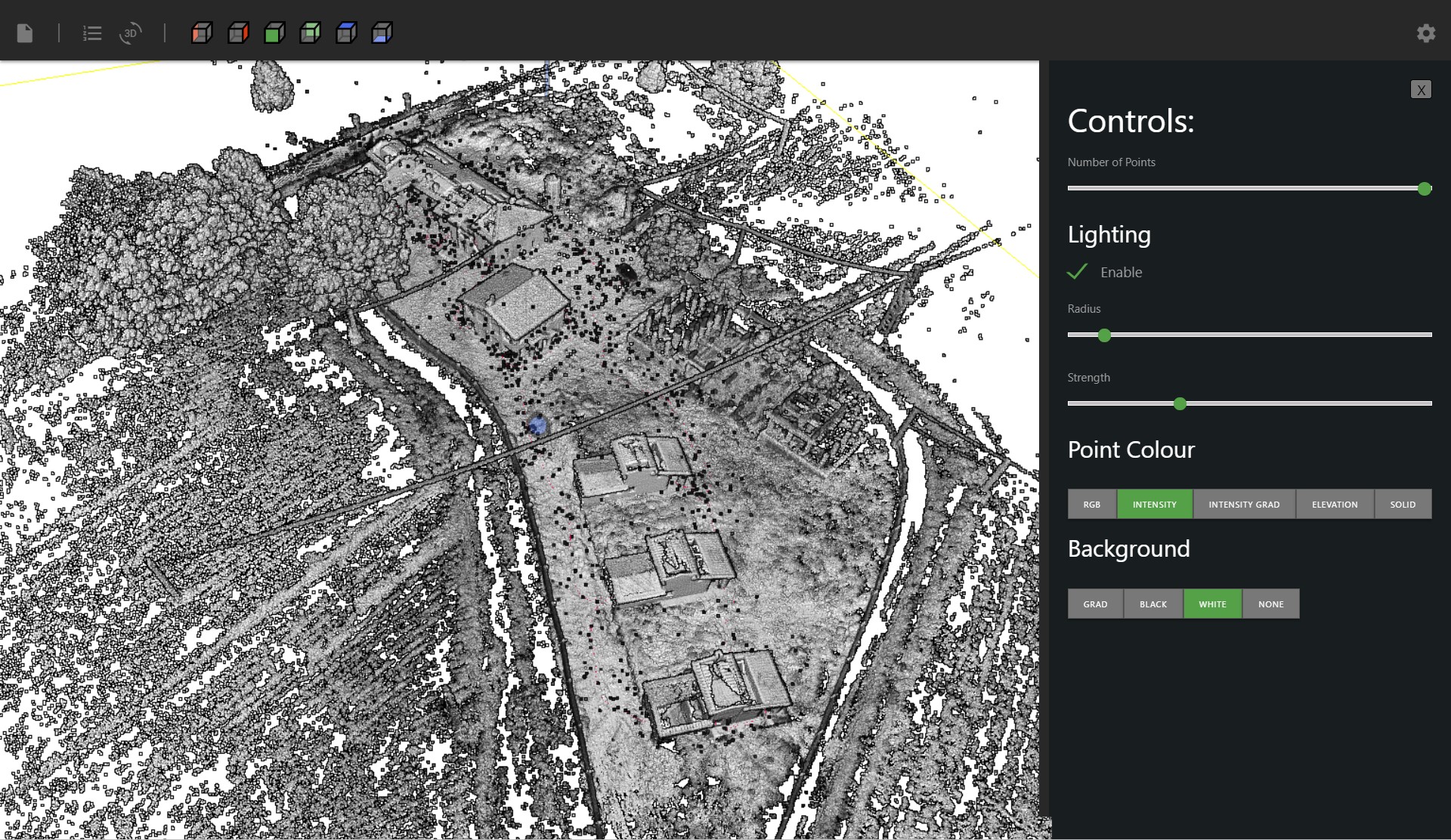Click the 'Background' heading
1451x840 pixels.
(x=1128, y=548)
